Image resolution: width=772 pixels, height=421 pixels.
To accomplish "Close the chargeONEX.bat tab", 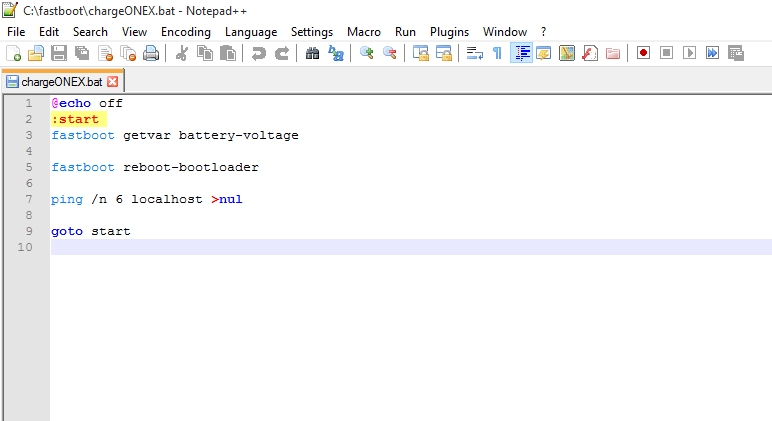I will click(113, 82).
